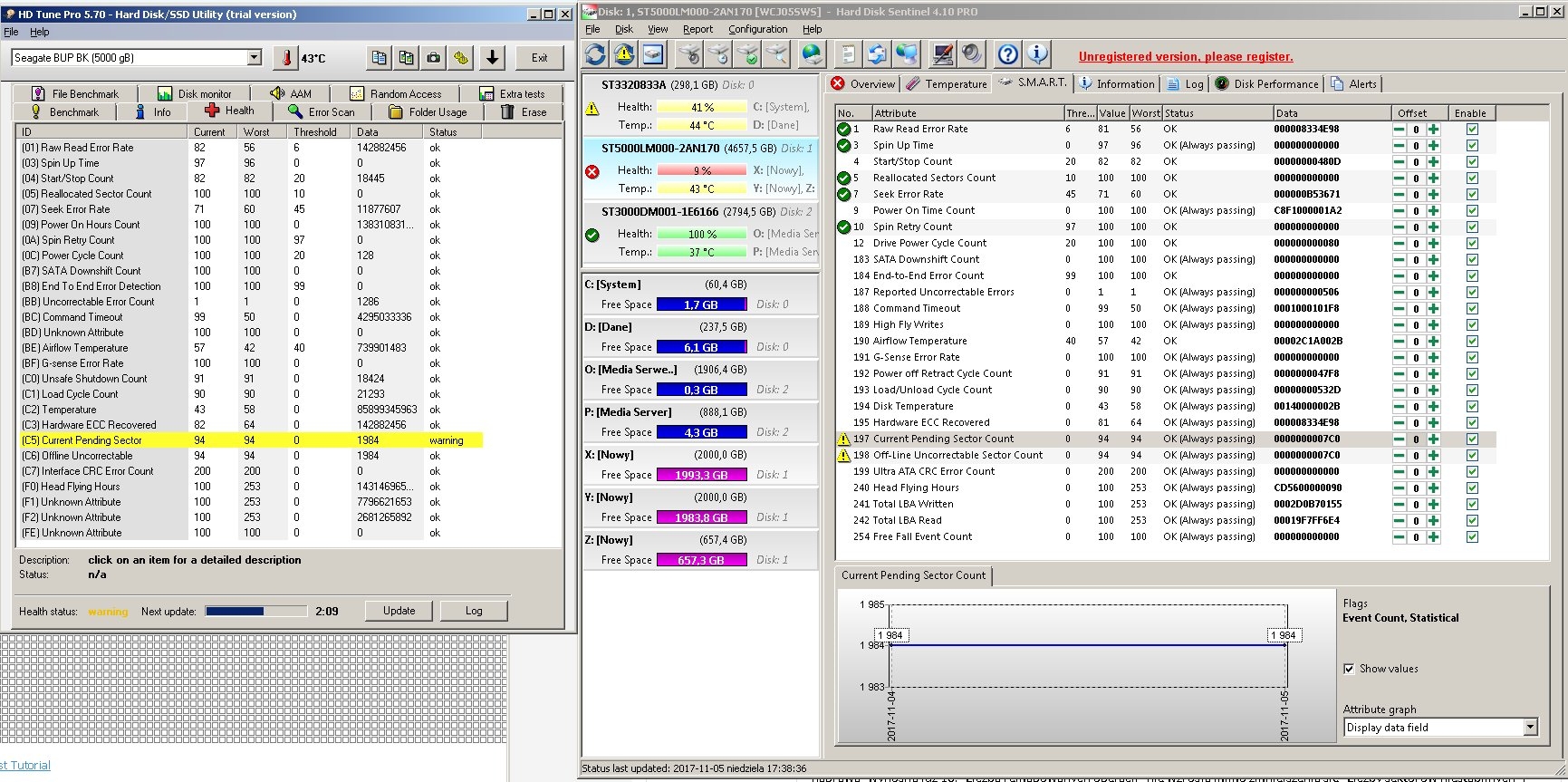Decrease offset for Command Timeout row
The width and height of the screenshot is (1568, 782).
click(1400, 308)
